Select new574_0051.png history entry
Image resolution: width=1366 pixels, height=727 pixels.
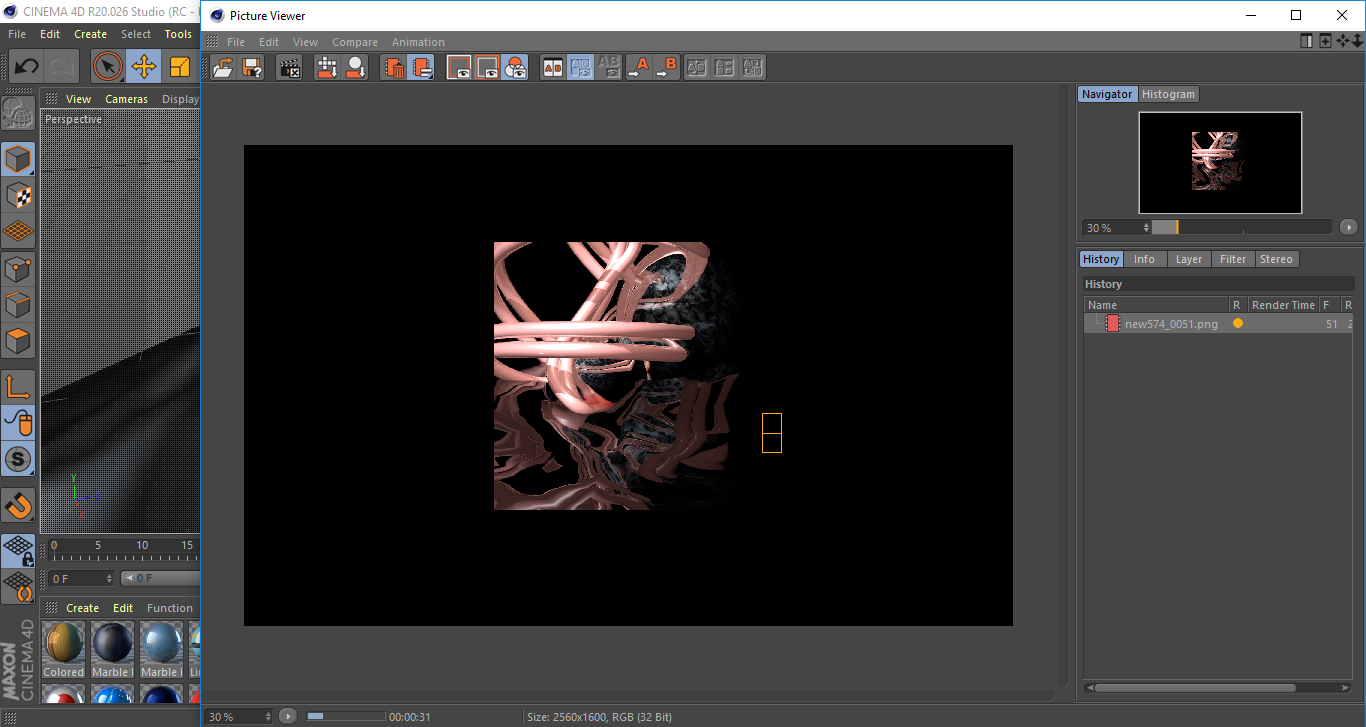pyautogui.click(x=1218, y=324)
